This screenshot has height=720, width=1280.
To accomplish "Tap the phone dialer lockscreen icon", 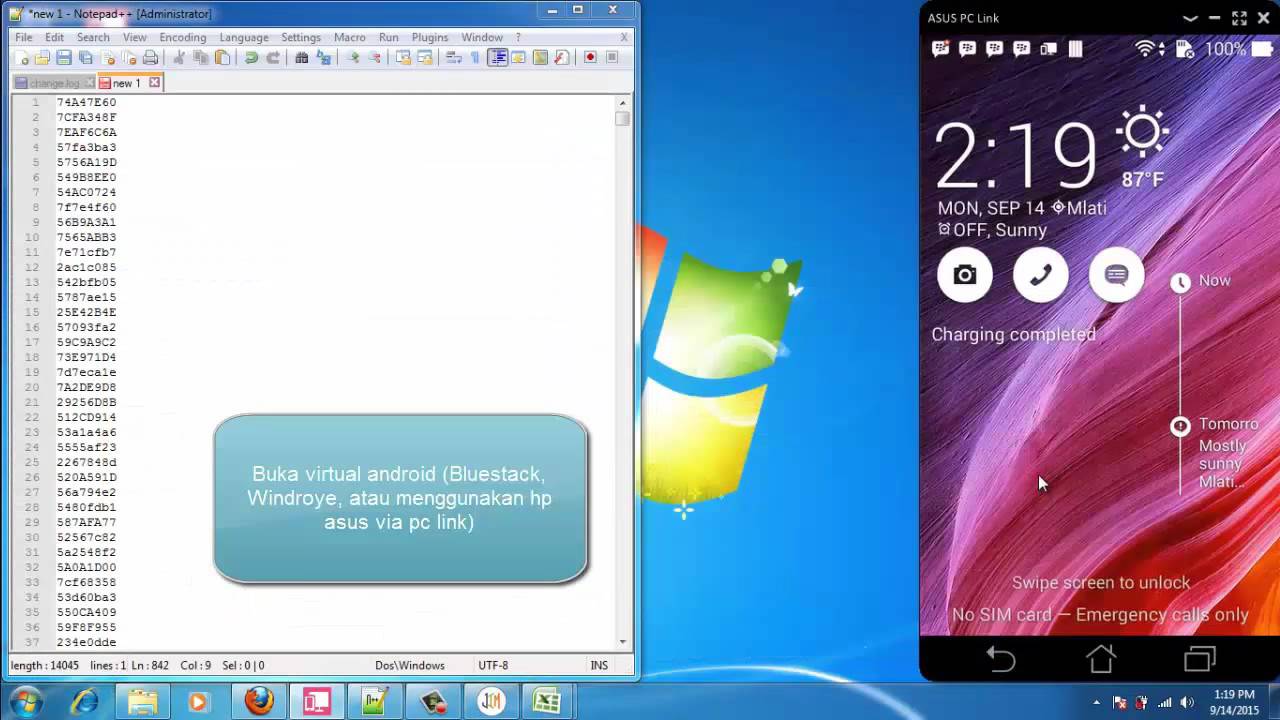I will 1041,275.
